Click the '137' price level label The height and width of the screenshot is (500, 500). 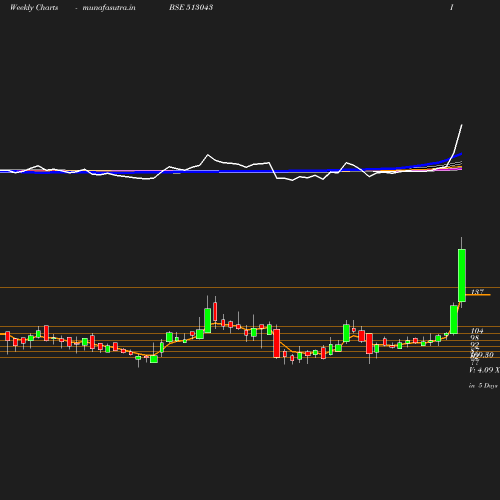(x=477, y=292)
